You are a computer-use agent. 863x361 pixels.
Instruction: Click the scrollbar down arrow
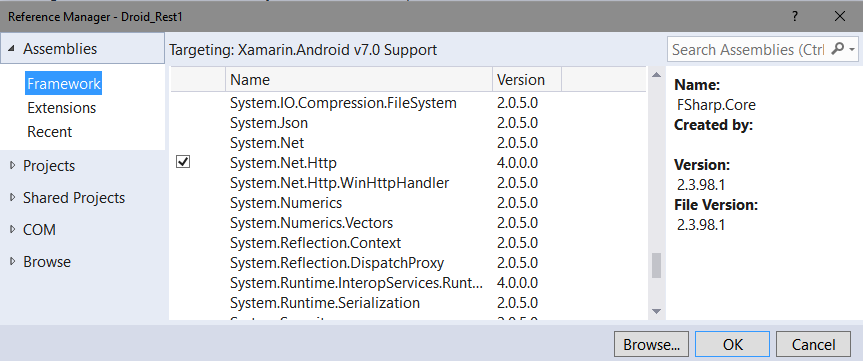coord(656,311)
